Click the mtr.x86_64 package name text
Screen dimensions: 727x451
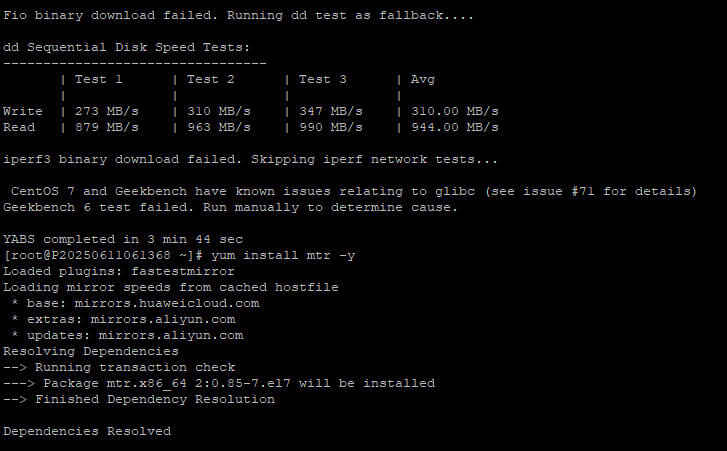pyautogui.click(x=147, y=384)
